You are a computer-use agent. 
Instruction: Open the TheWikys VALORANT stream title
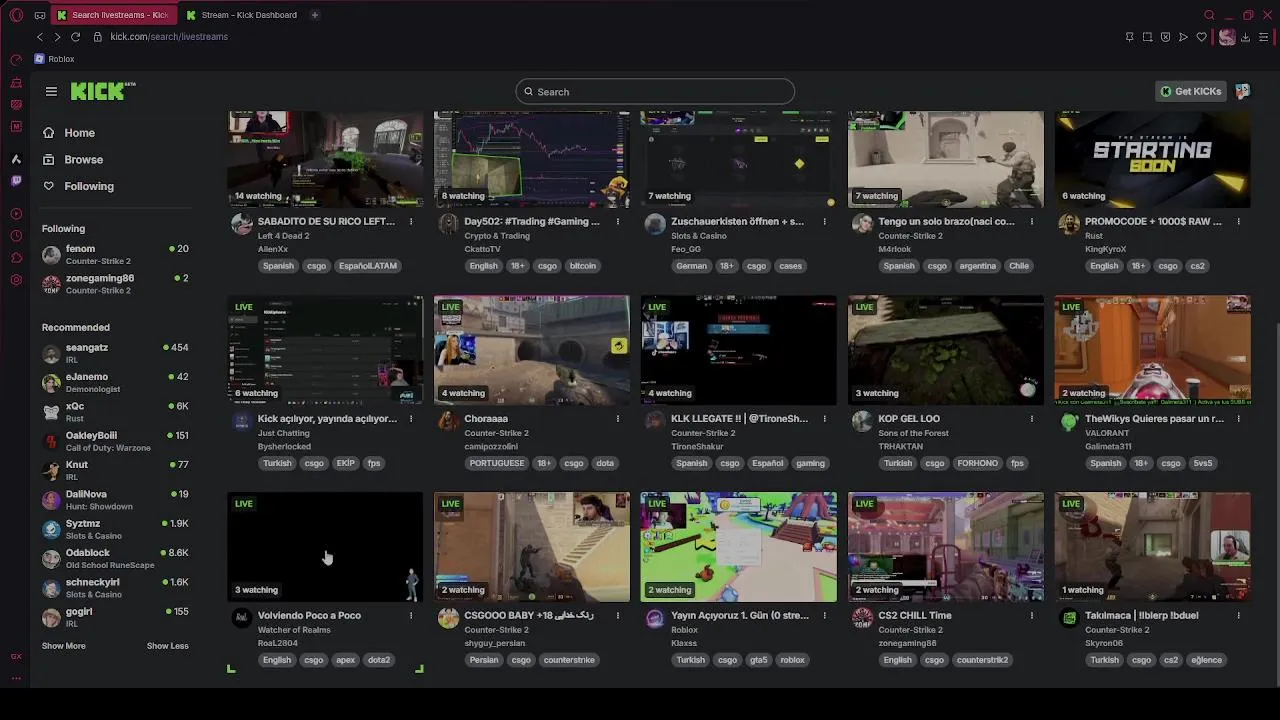point(1154,419)
